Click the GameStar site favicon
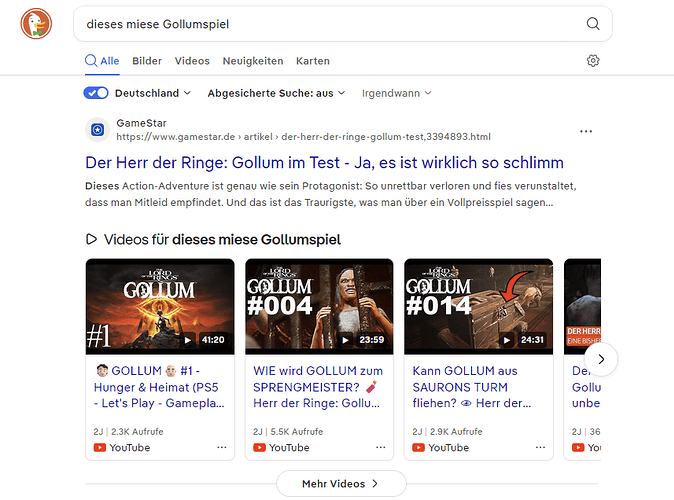 click(97, 129)
